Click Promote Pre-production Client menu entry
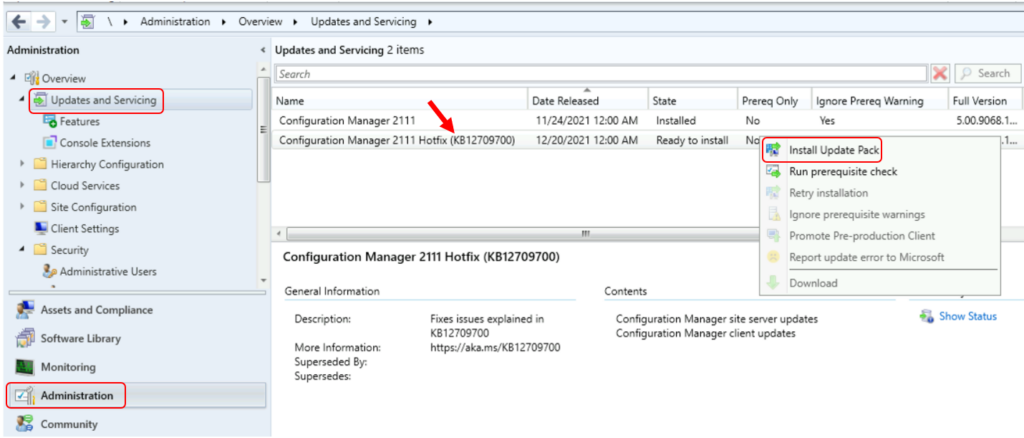This screenshot has width=1024, height=438. click(x=862, y=236)
